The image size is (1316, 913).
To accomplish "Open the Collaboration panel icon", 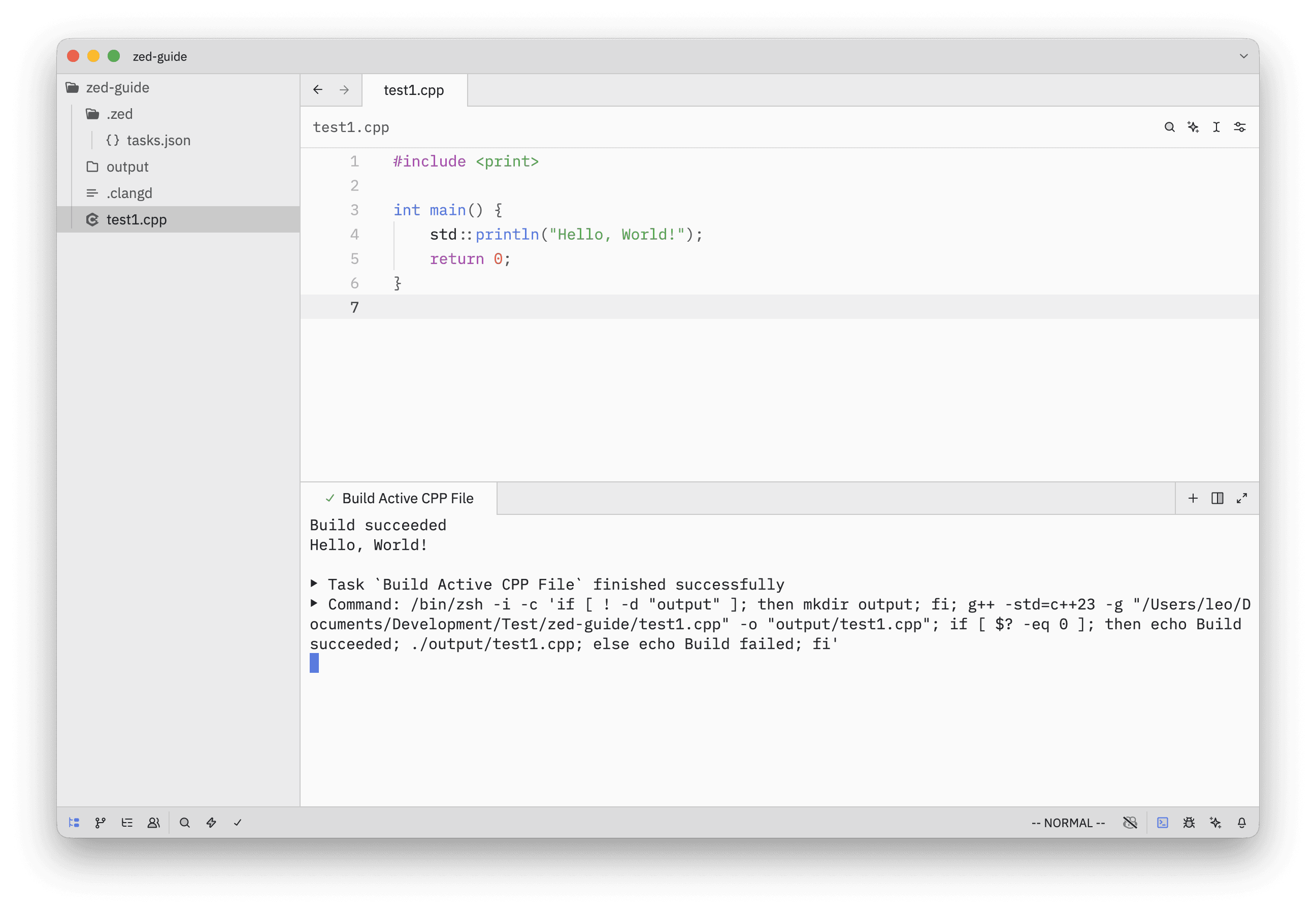I will (x=153, y=823).
